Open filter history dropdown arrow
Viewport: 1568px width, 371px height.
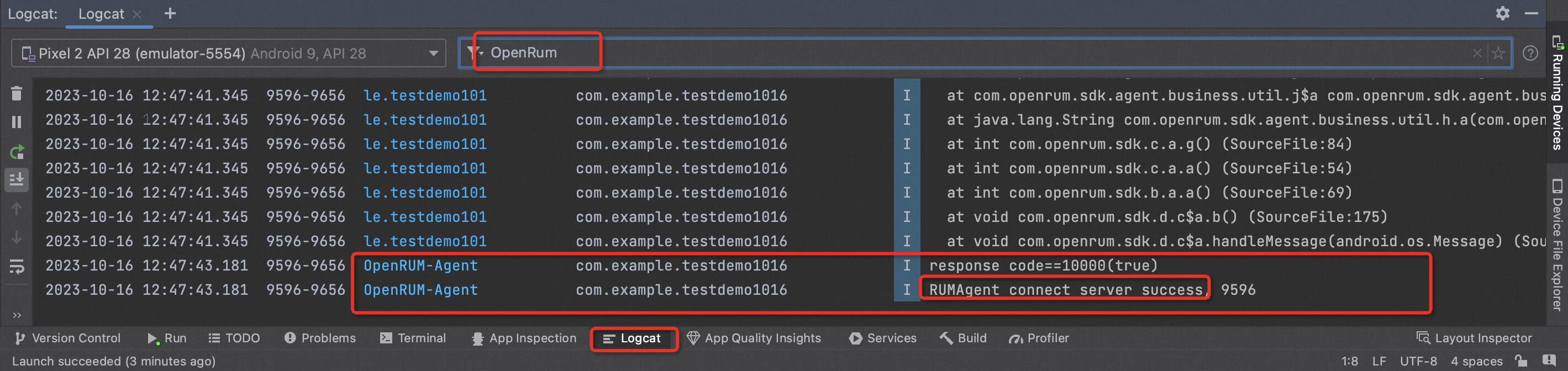(473, 53)
